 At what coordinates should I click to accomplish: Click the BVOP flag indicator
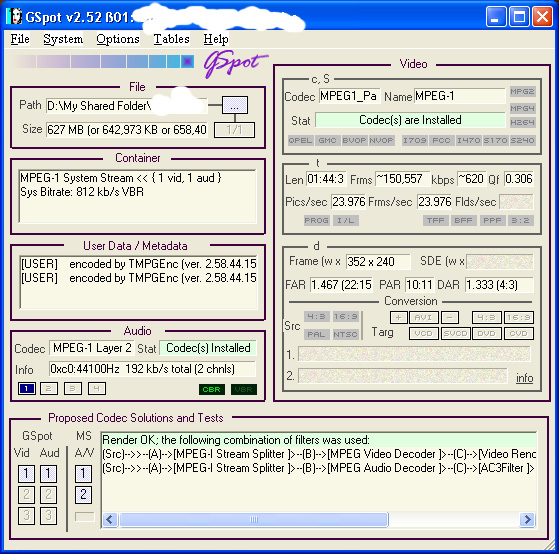pyautogui.click(x=354, y=140)
